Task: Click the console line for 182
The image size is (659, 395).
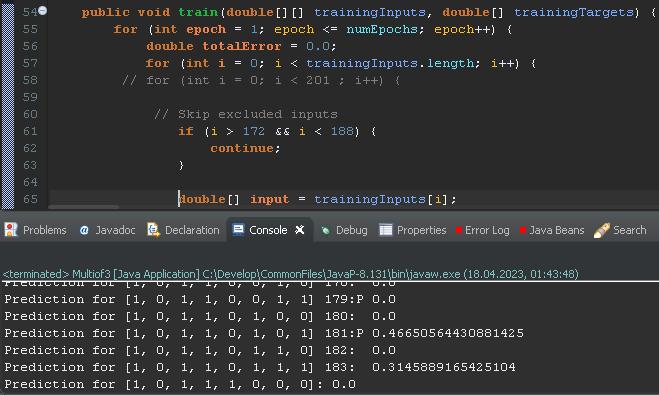Action: pos(200,350)
